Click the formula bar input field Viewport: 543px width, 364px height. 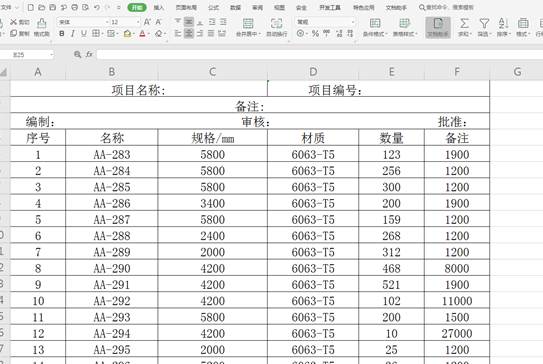pyautogui.click(x=319, y=54)
